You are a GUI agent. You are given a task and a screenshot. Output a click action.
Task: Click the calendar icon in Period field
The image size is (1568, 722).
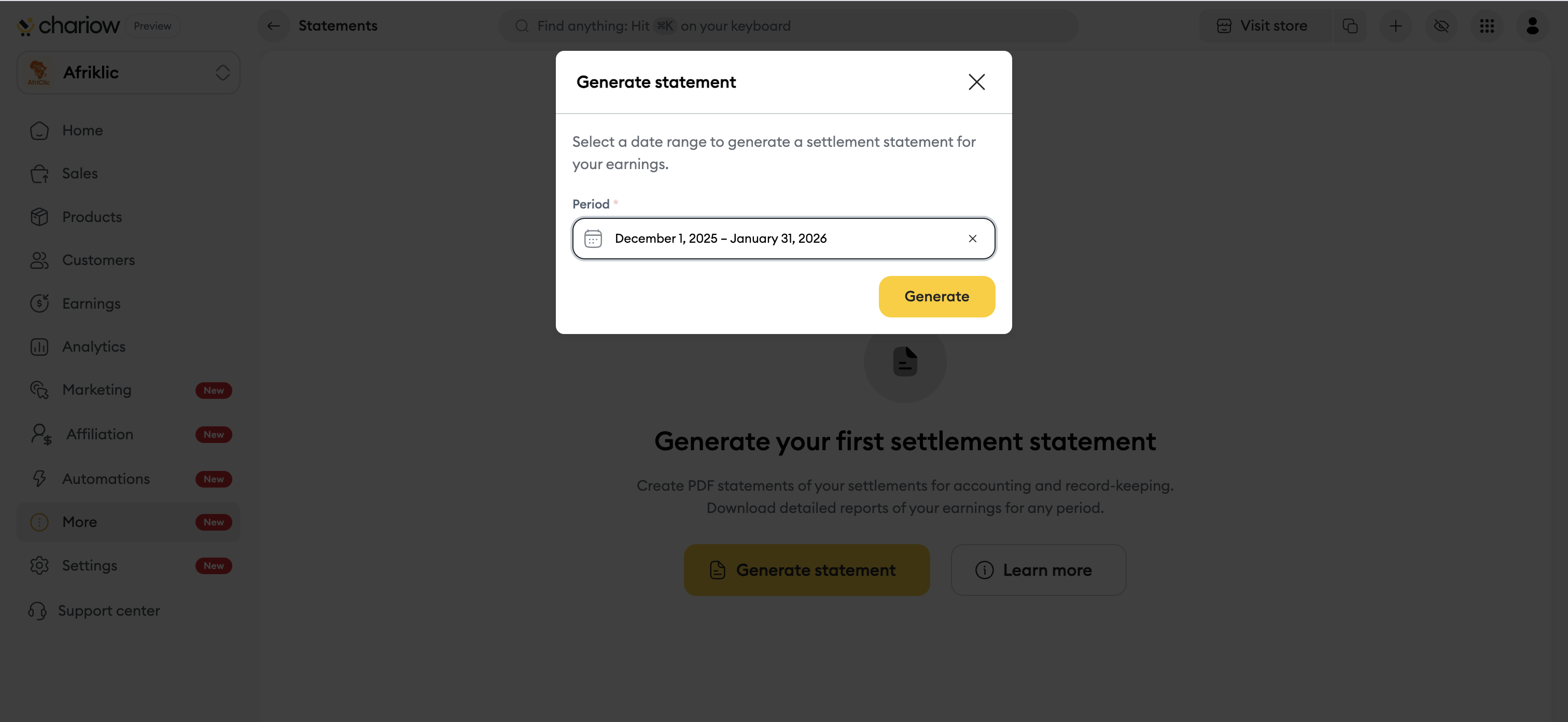point(593,239)
